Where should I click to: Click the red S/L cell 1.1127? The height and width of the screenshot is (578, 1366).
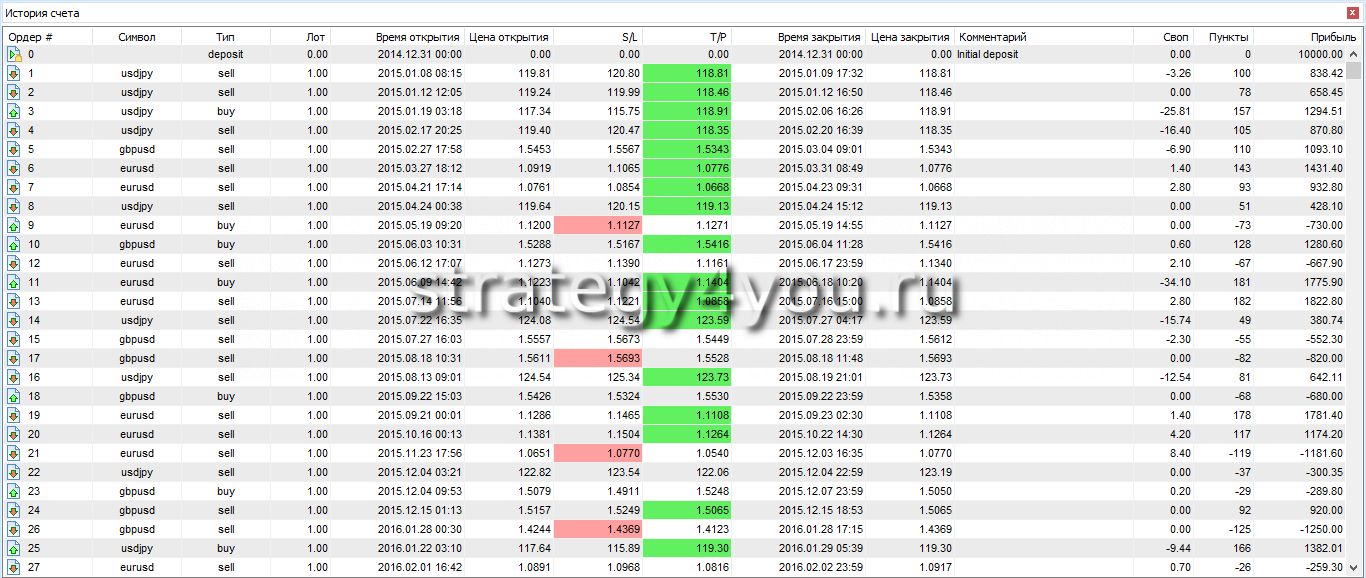point(597,226)
